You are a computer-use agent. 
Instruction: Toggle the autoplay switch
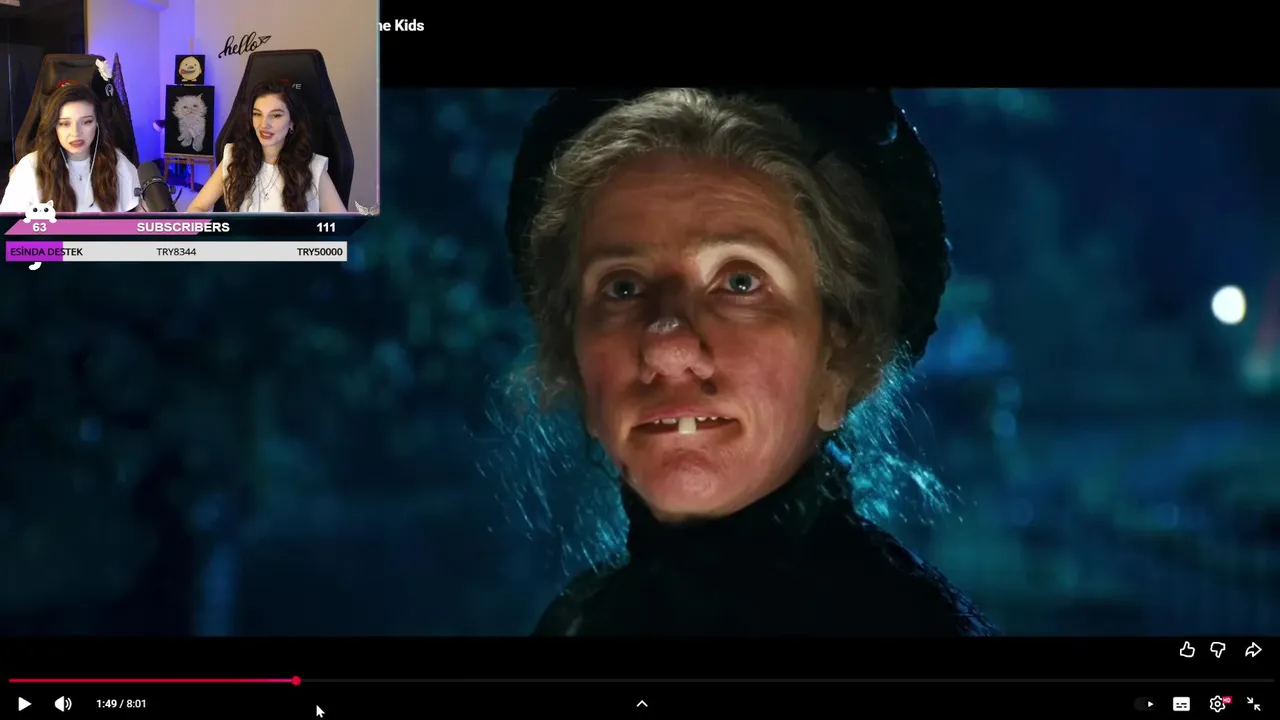click(x=1145, y=704)
